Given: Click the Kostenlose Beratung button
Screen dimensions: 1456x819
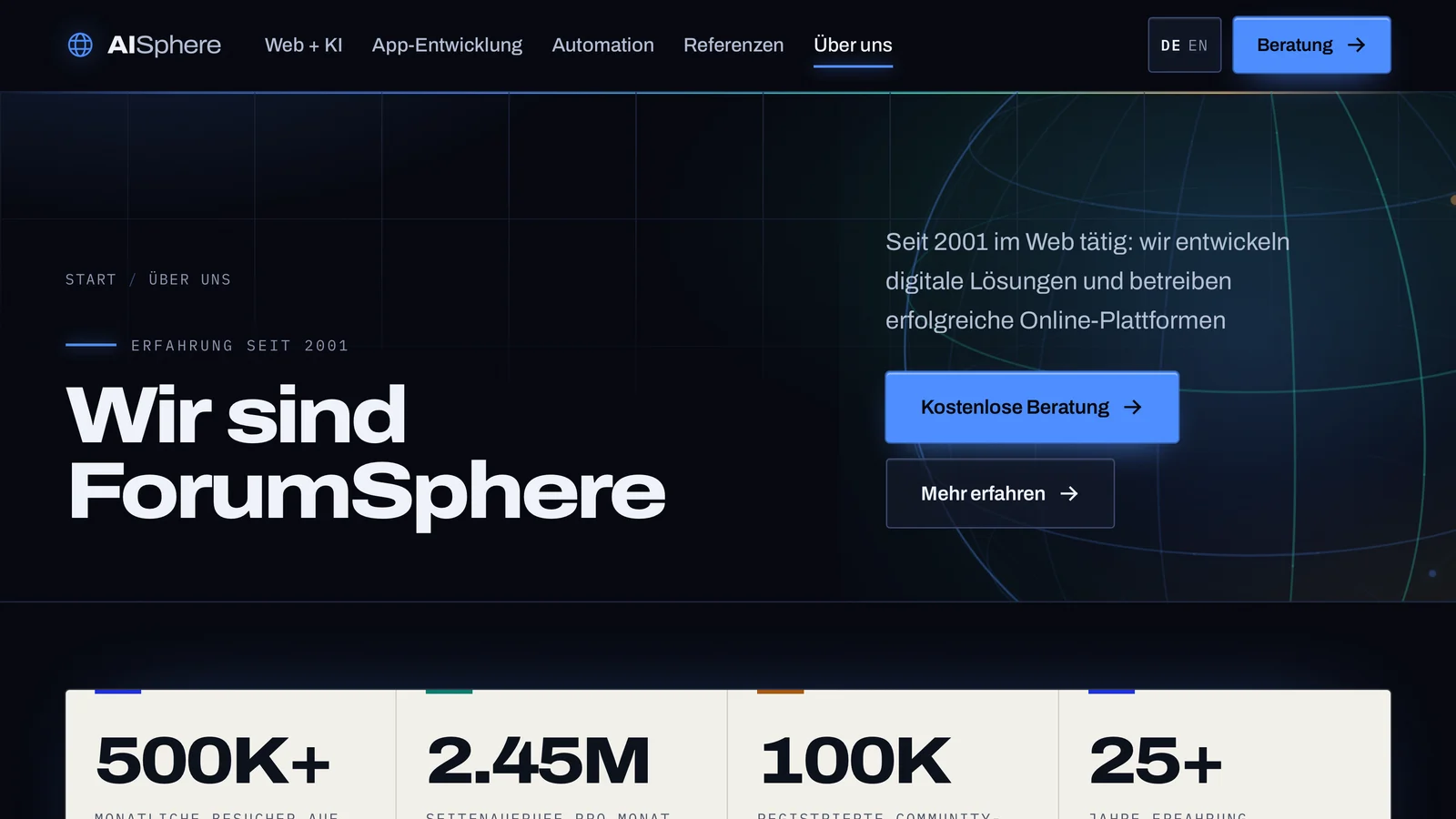Looking at the screenshot, I should tap(1032, 407).
